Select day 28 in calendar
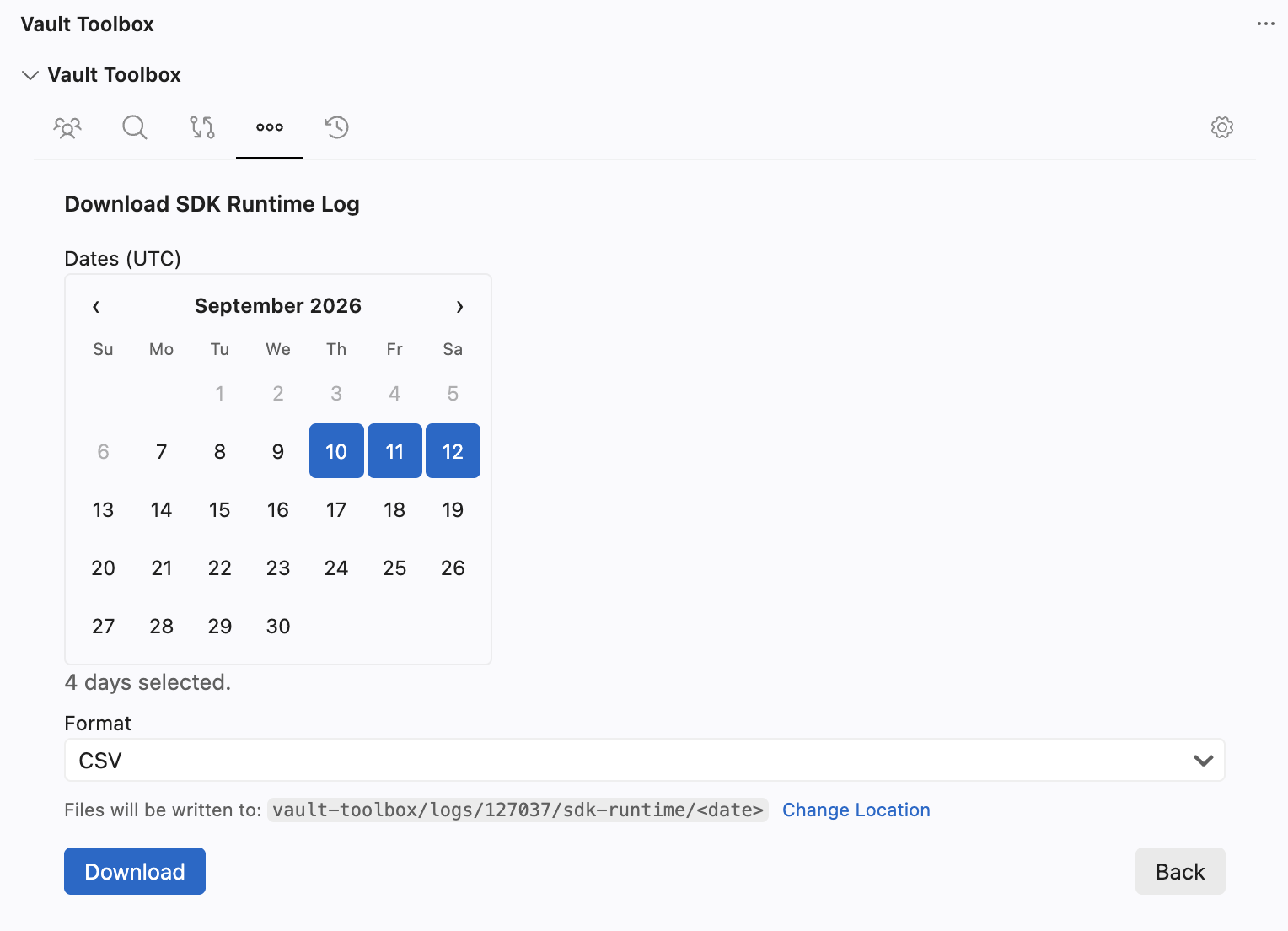This screenshot has height=931, width=1288. click(162, 626)
